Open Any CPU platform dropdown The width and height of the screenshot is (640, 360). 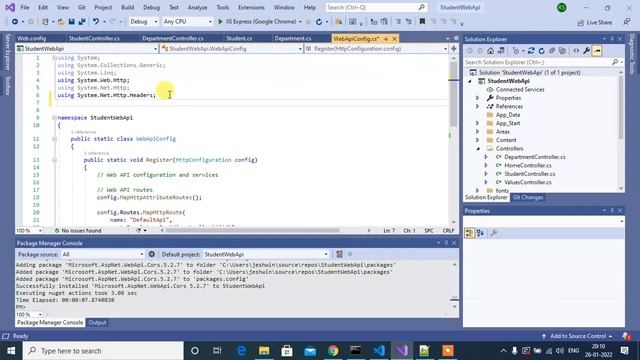(x=187, y=22)
